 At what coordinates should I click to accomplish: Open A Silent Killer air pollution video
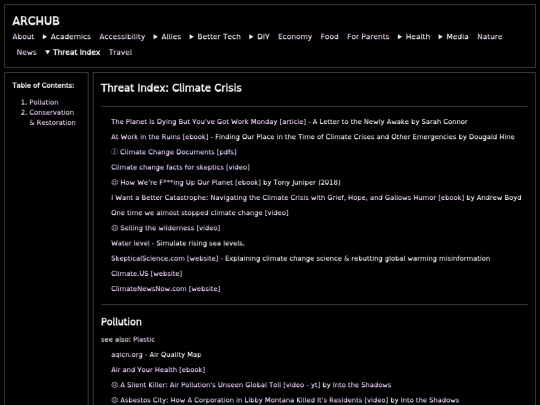click(x=220, y=385)
